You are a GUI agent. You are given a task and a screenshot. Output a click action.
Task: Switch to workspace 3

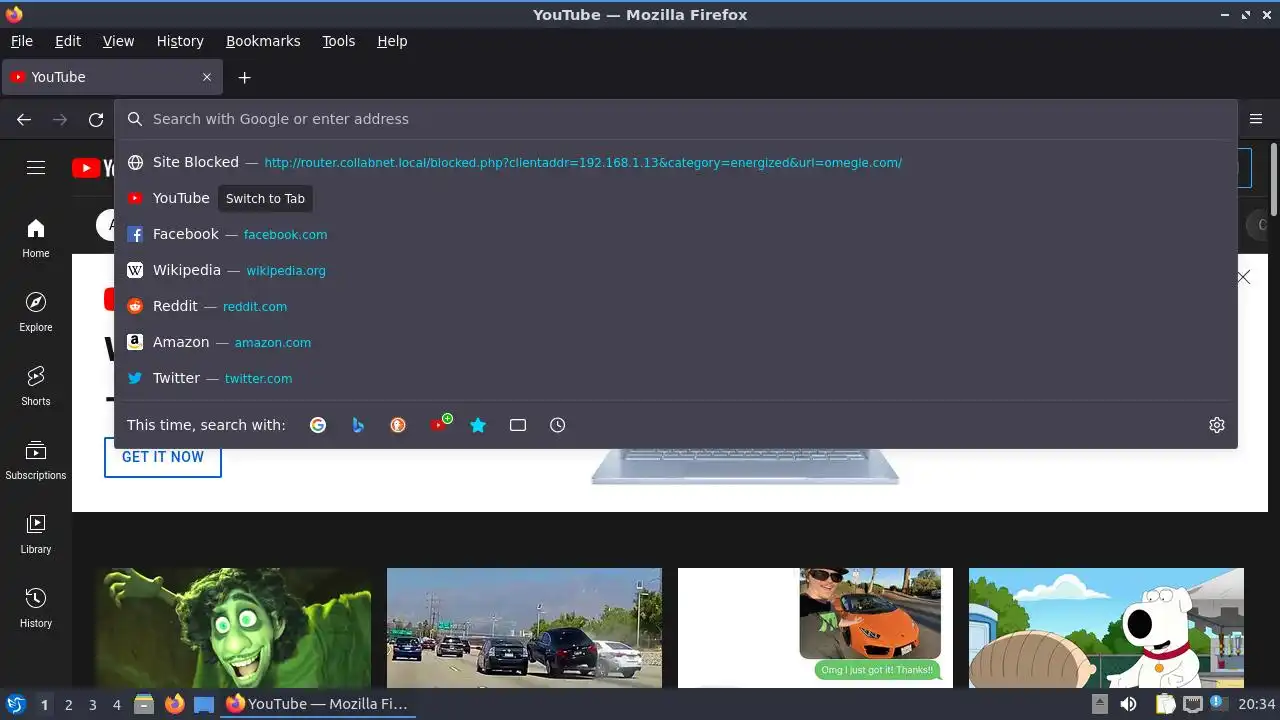coord(92,705)
